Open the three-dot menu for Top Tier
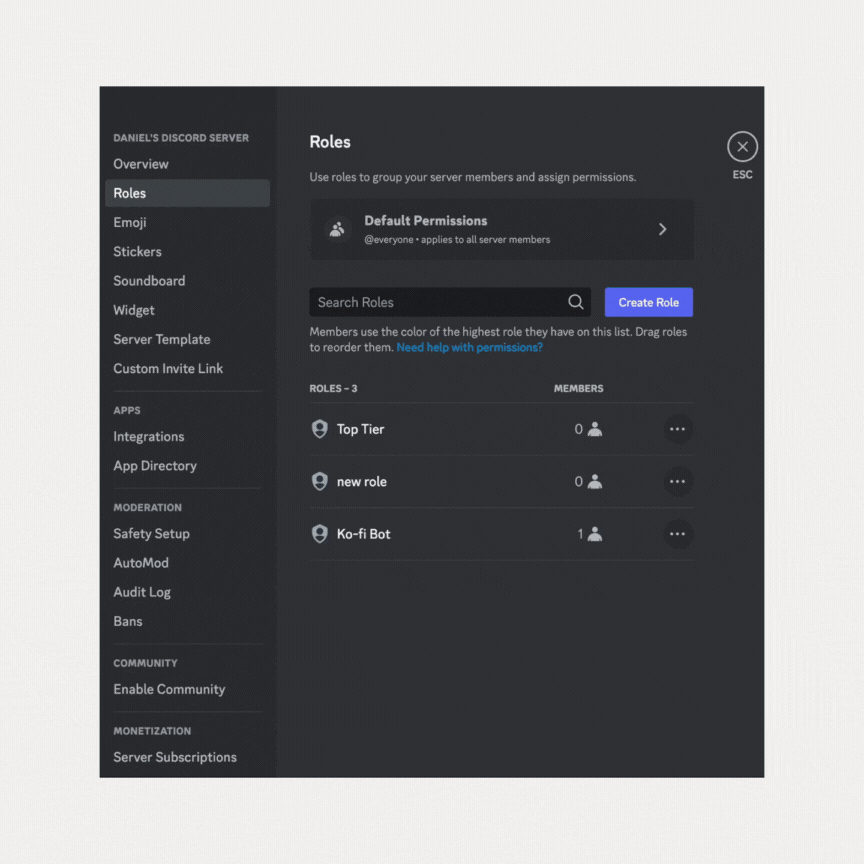The width and height of the screenshot is (864, 864). tap(677, 429)
